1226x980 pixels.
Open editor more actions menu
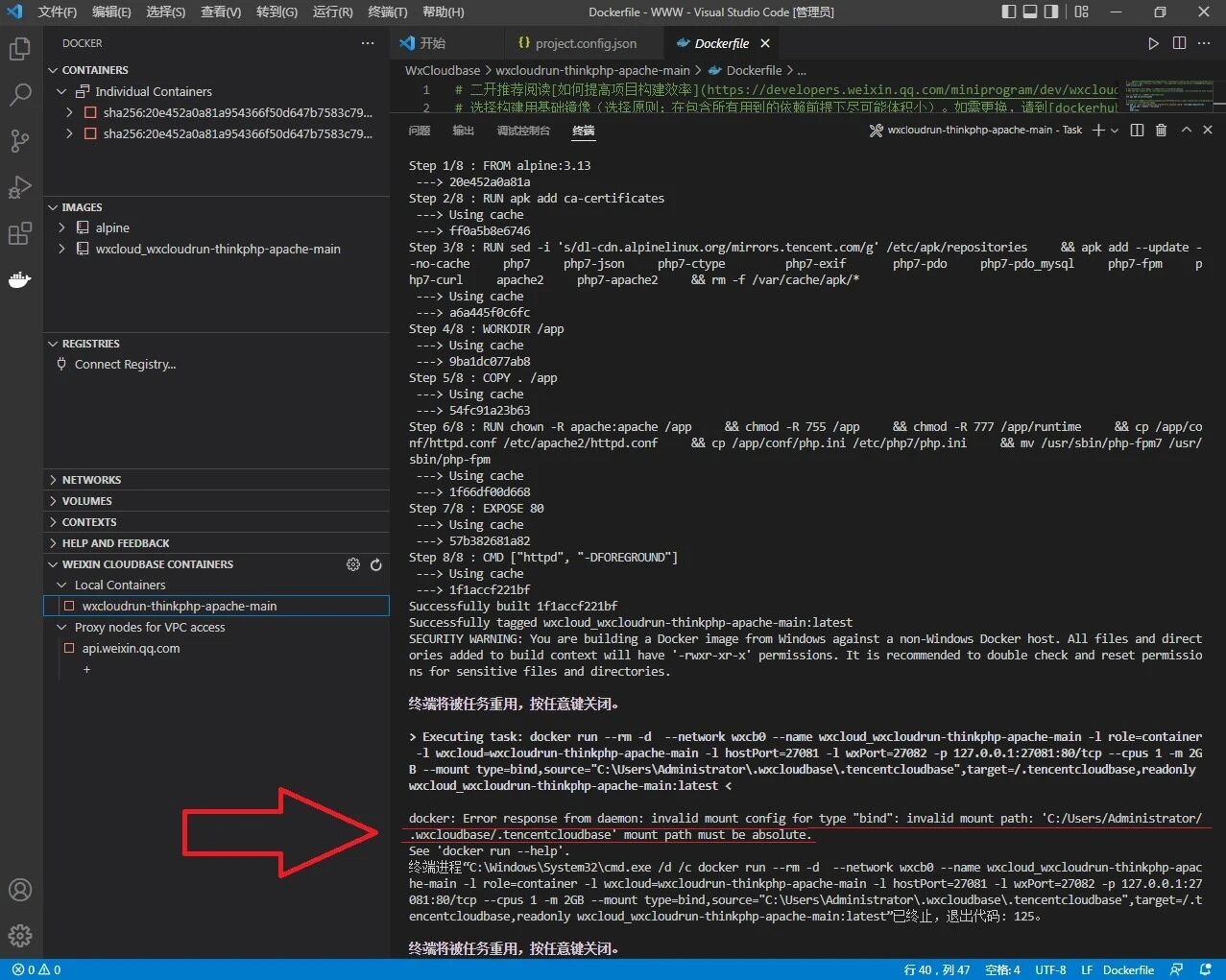[1204, 43]
